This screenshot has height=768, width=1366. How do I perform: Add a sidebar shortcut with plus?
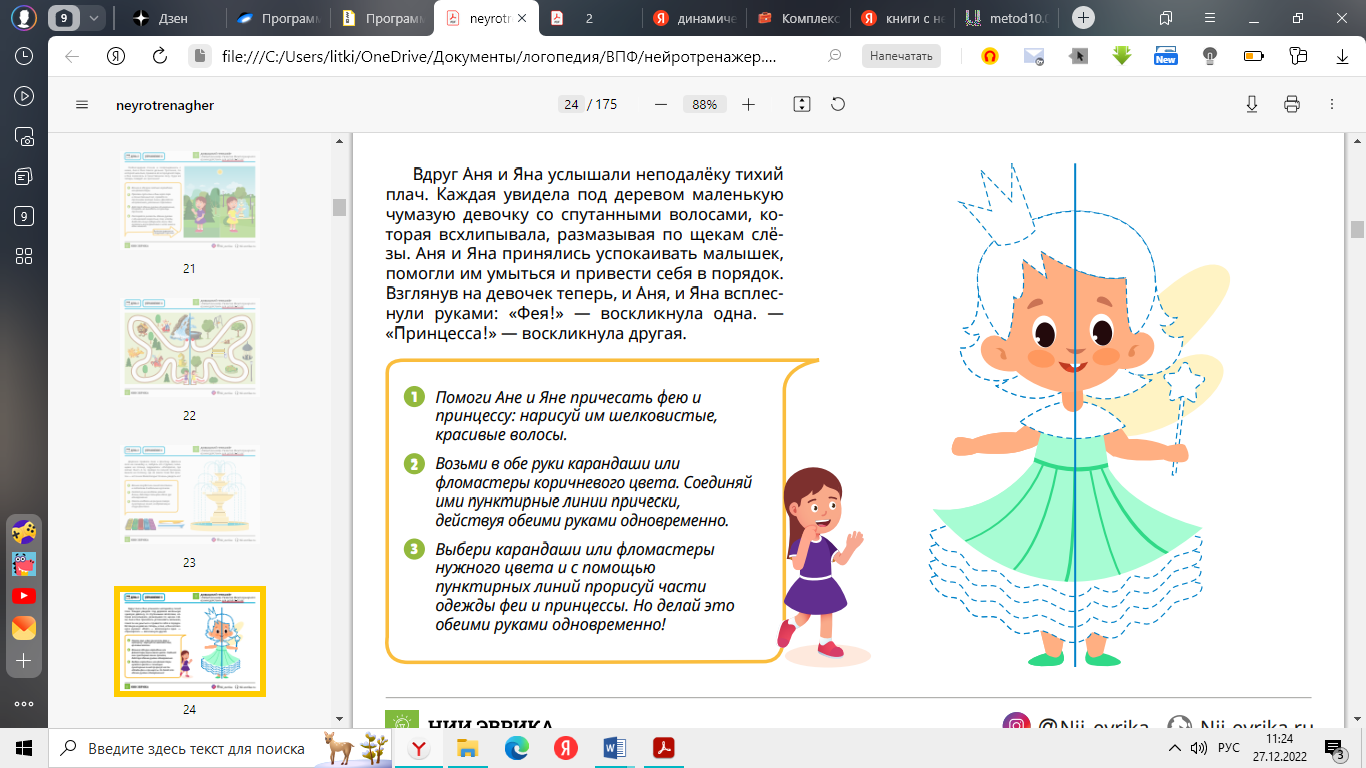(x=24, y=661)
